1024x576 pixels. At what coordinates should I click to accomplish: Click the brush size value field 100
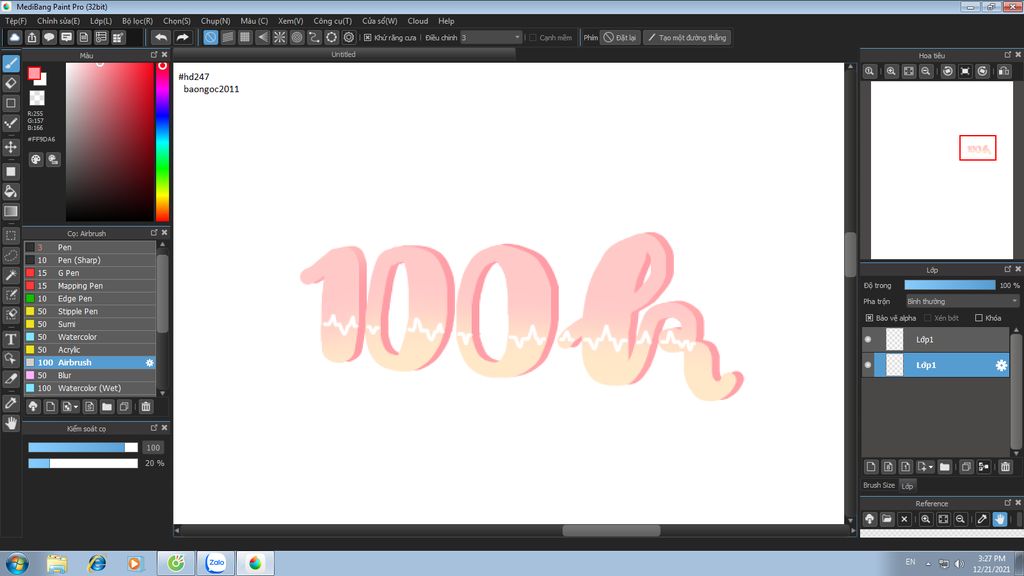(x=153, y=447)
